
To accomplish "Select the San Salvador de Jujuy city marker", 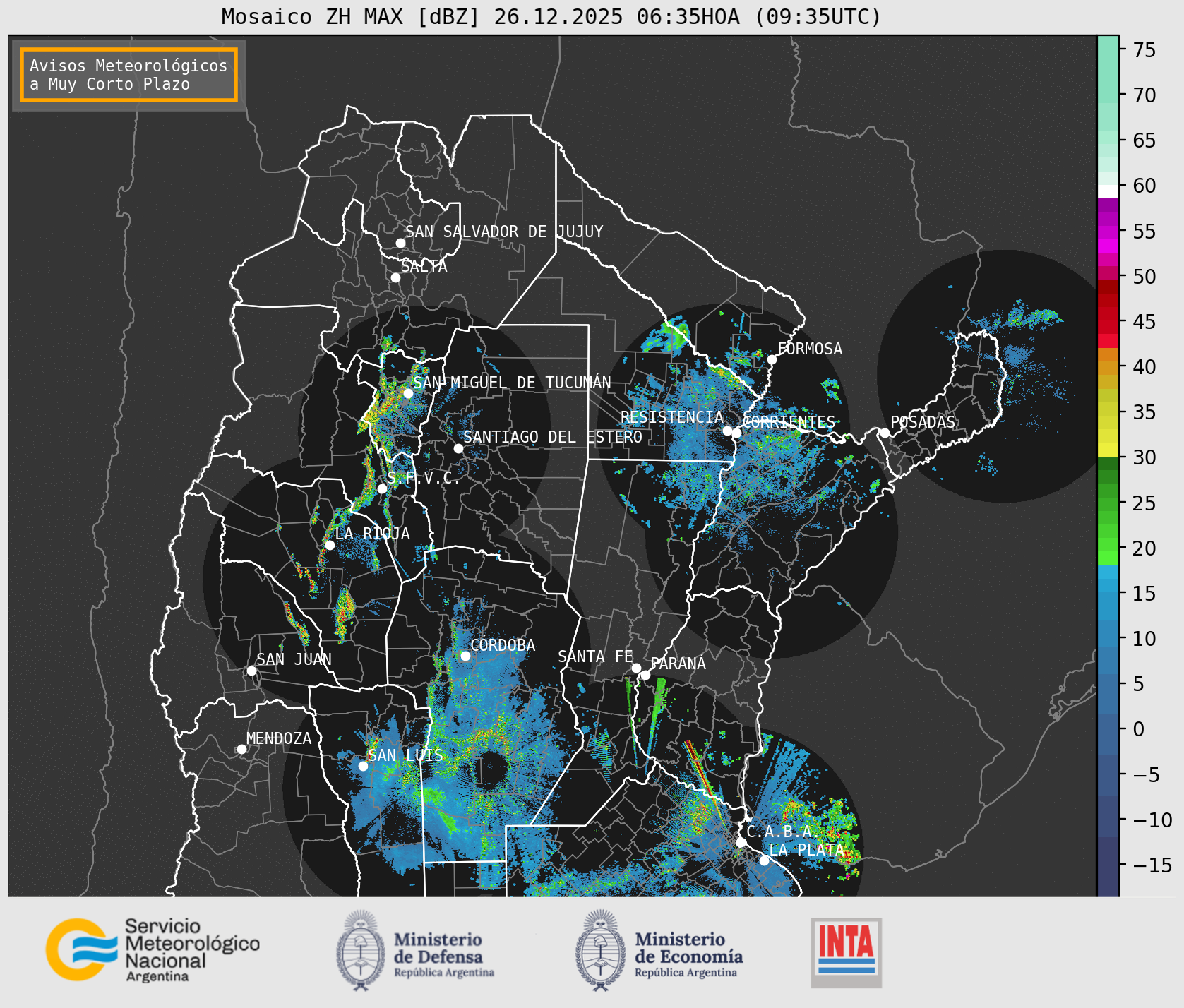I will [x=400, y=243].
